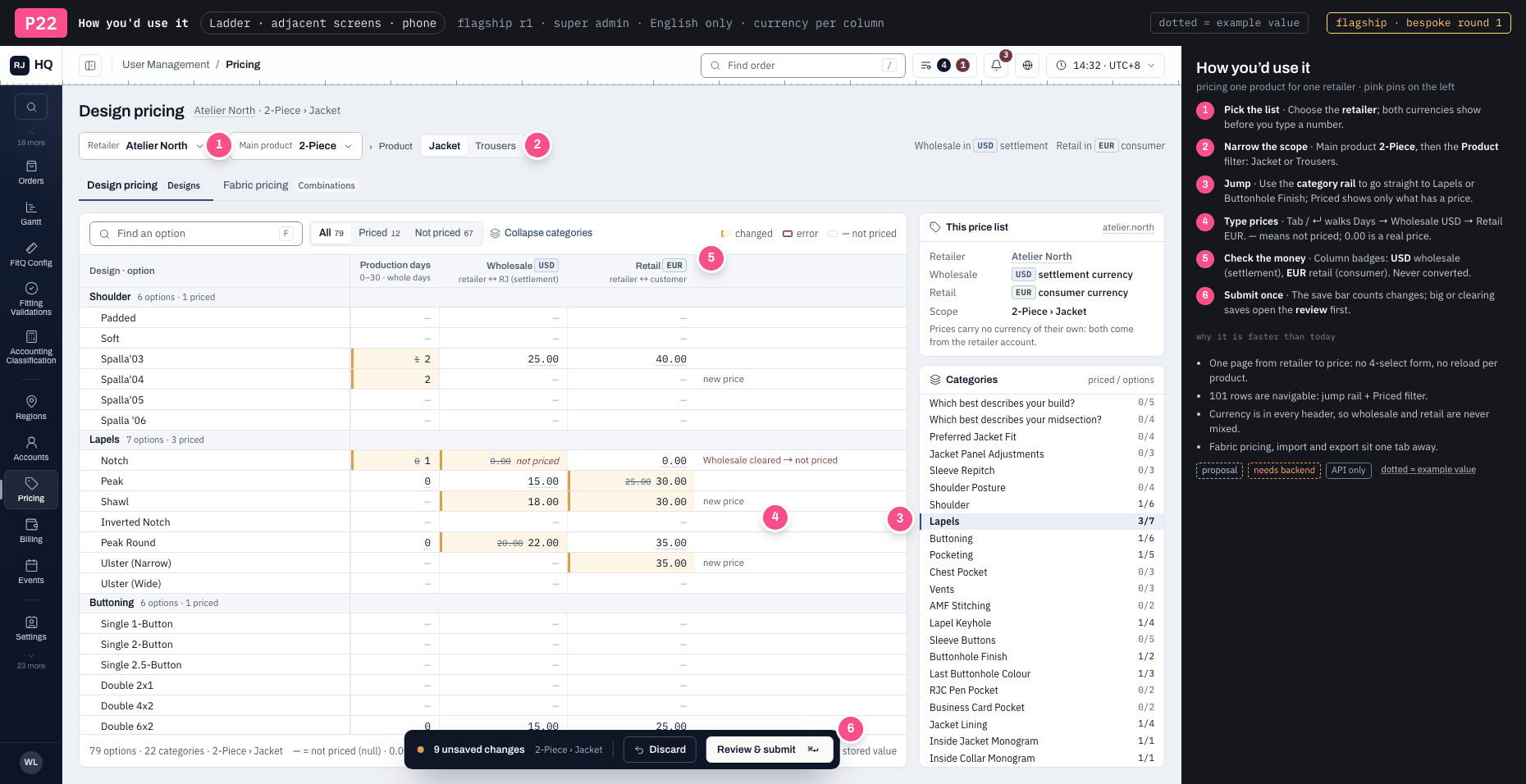Open the Gantt sidebar icon
Screen dimensions: 1526x784
click(31, 213)
